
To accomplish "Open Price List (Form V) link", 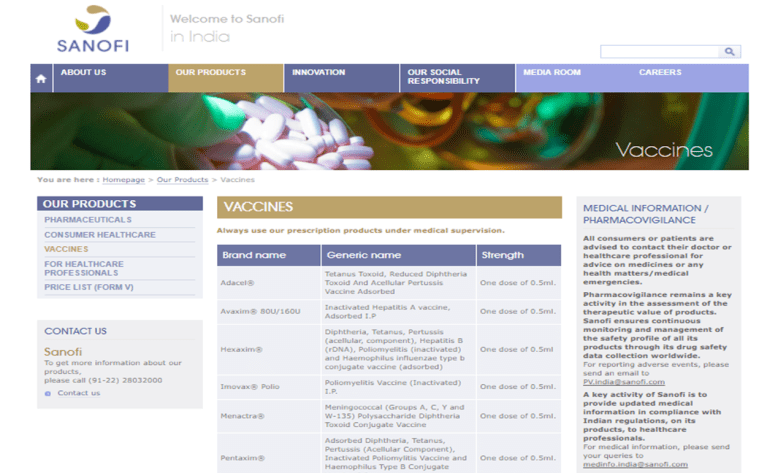I will (x=89, y=287).
